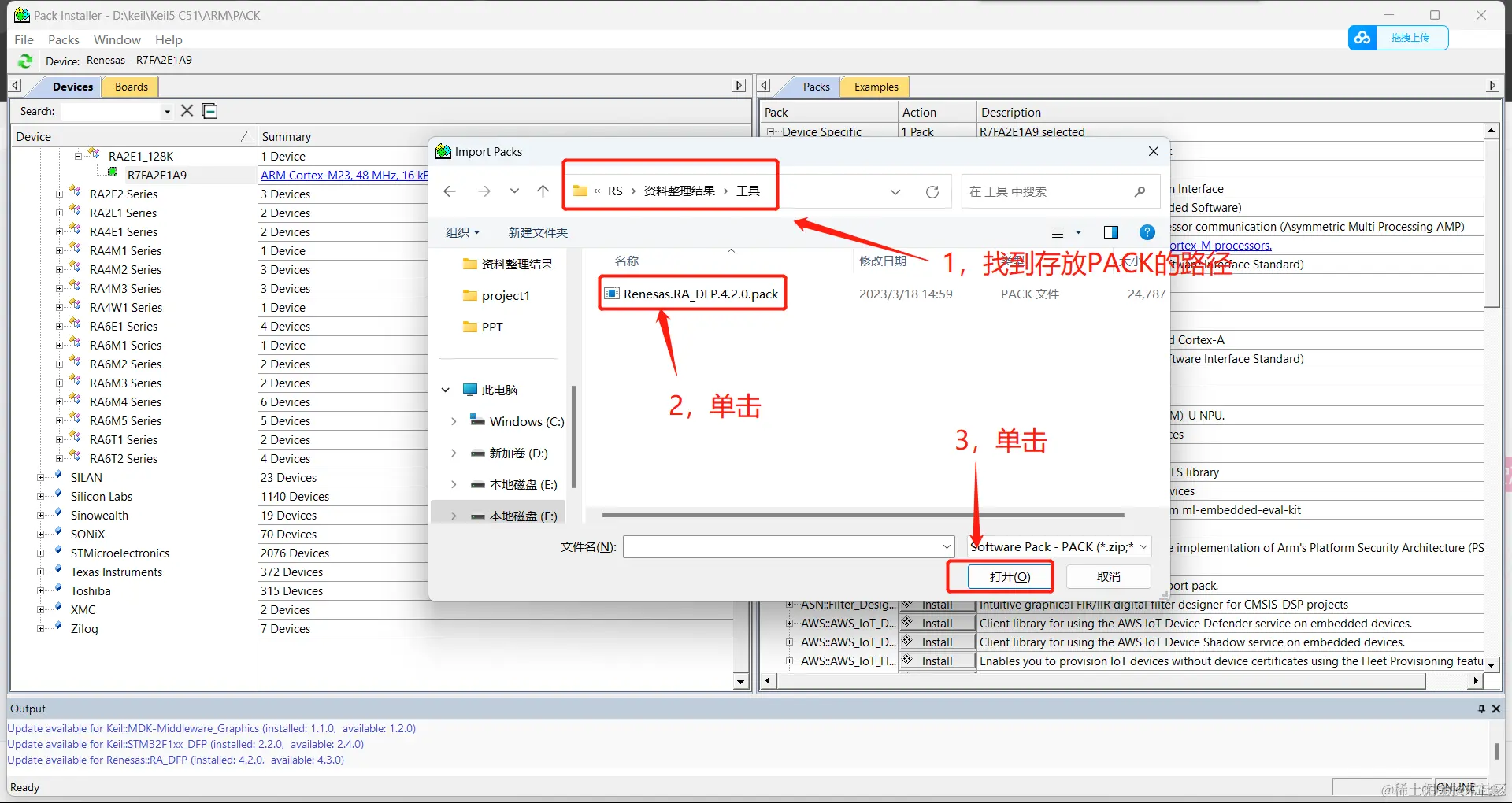Screen dimensions: 1512x803
Task: Select the R7FA2E1A9 device chip icon
Action: pyautogui.click(x=113, y=172)
